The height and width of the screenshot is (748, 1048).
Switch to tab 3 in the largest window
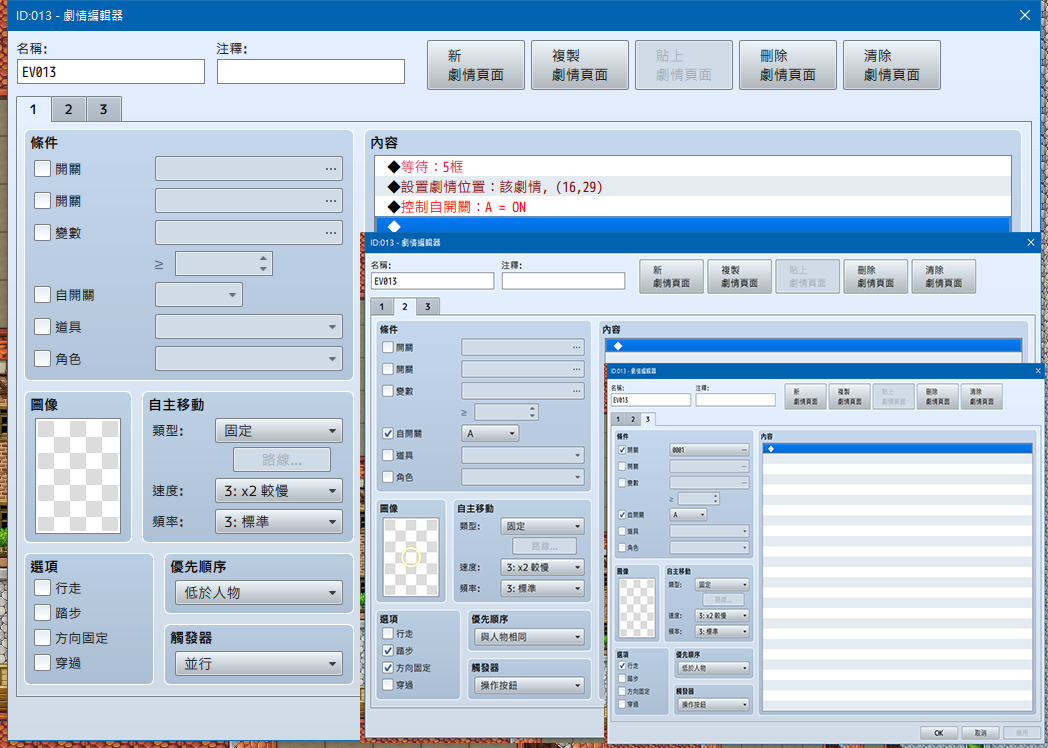pos(104,109)
